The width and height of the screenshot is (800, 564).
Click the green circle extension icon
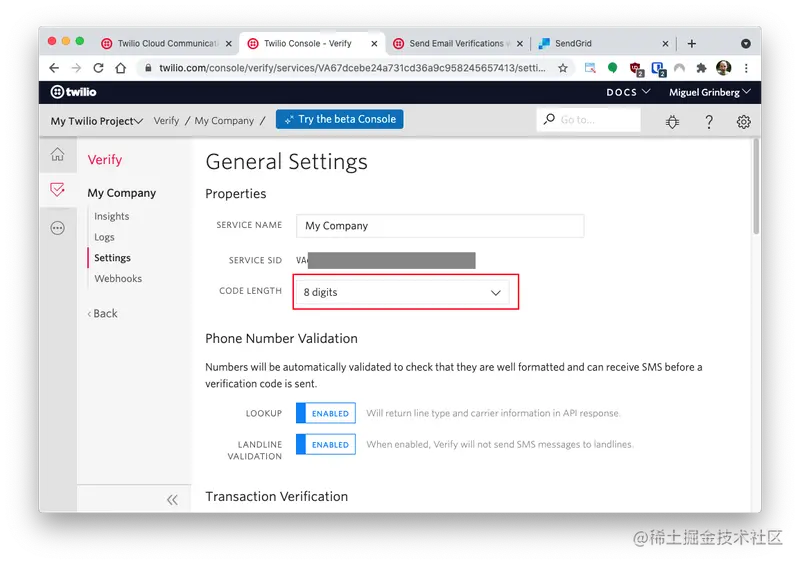(x=612, y=67)
